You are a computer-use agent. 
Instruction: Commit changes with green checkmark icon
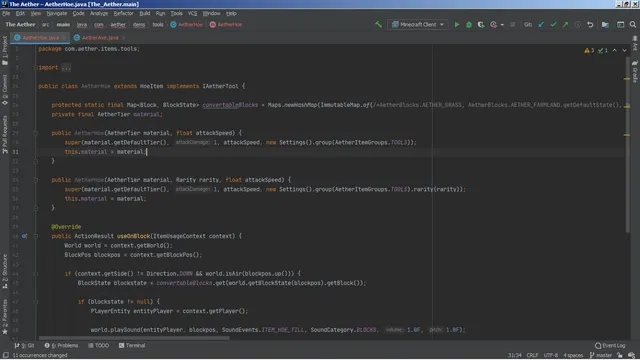(553, 24)
